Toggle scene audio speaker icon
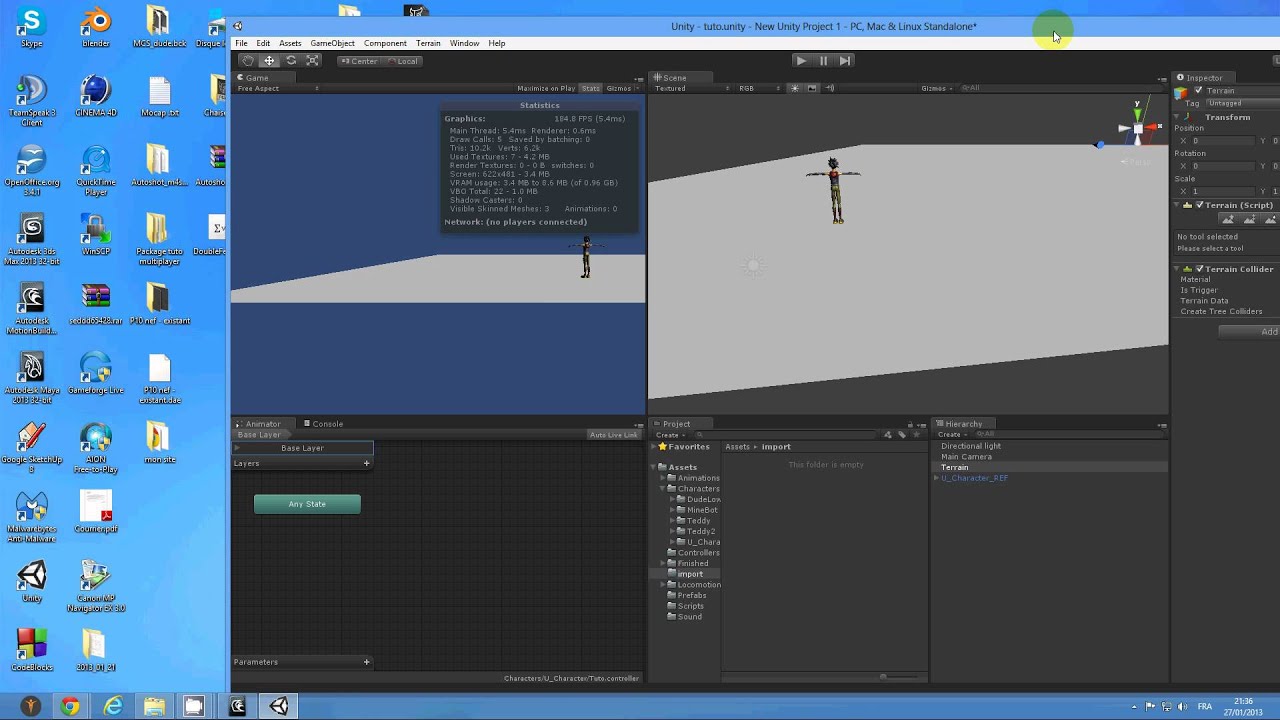 (x=828, y=88)
